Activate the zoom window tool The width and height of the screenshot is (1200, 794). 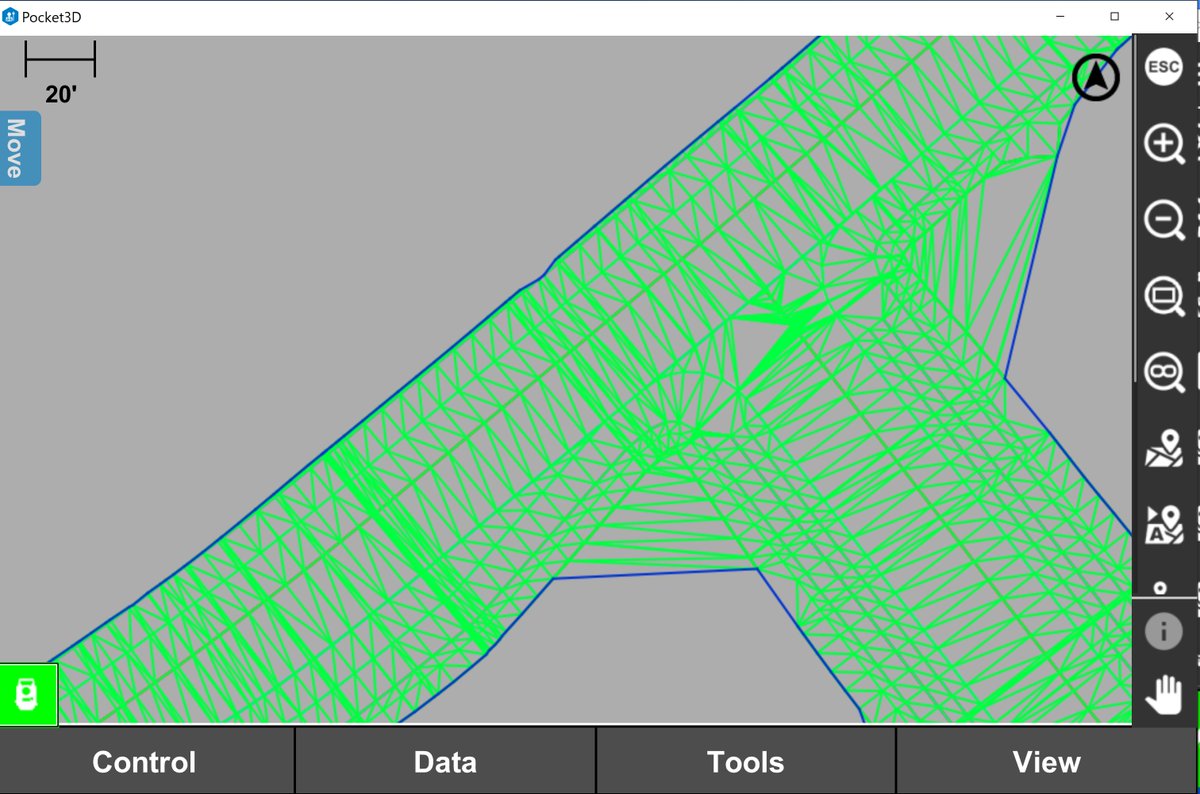(x=1164, y=296)
